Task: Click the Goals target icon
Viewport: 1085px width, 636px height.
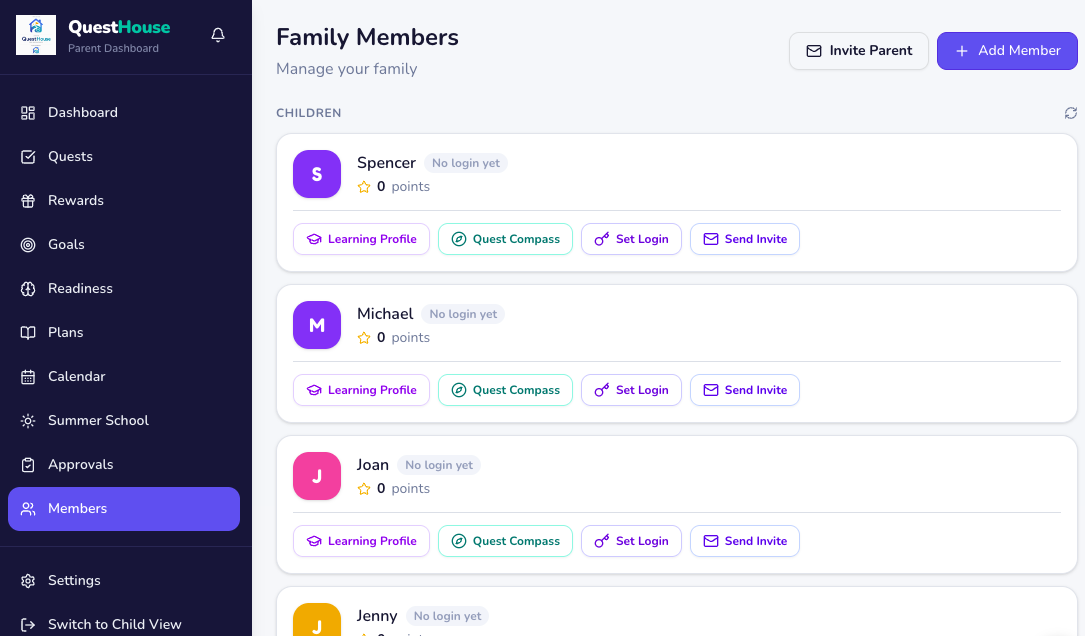Action: 28,244
